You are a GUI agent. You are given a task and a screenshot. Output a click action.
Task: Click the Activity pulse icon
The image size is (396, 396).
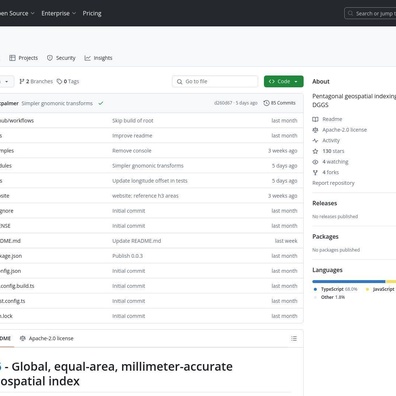[315, 140]
